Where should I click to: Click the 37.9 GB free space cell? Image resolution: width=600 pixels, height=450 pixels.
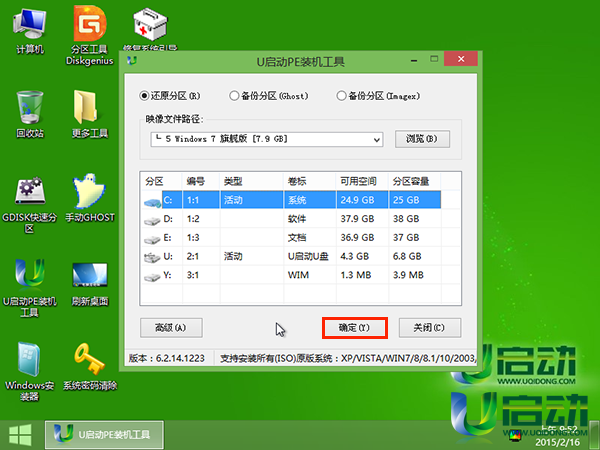pos(362,218)
